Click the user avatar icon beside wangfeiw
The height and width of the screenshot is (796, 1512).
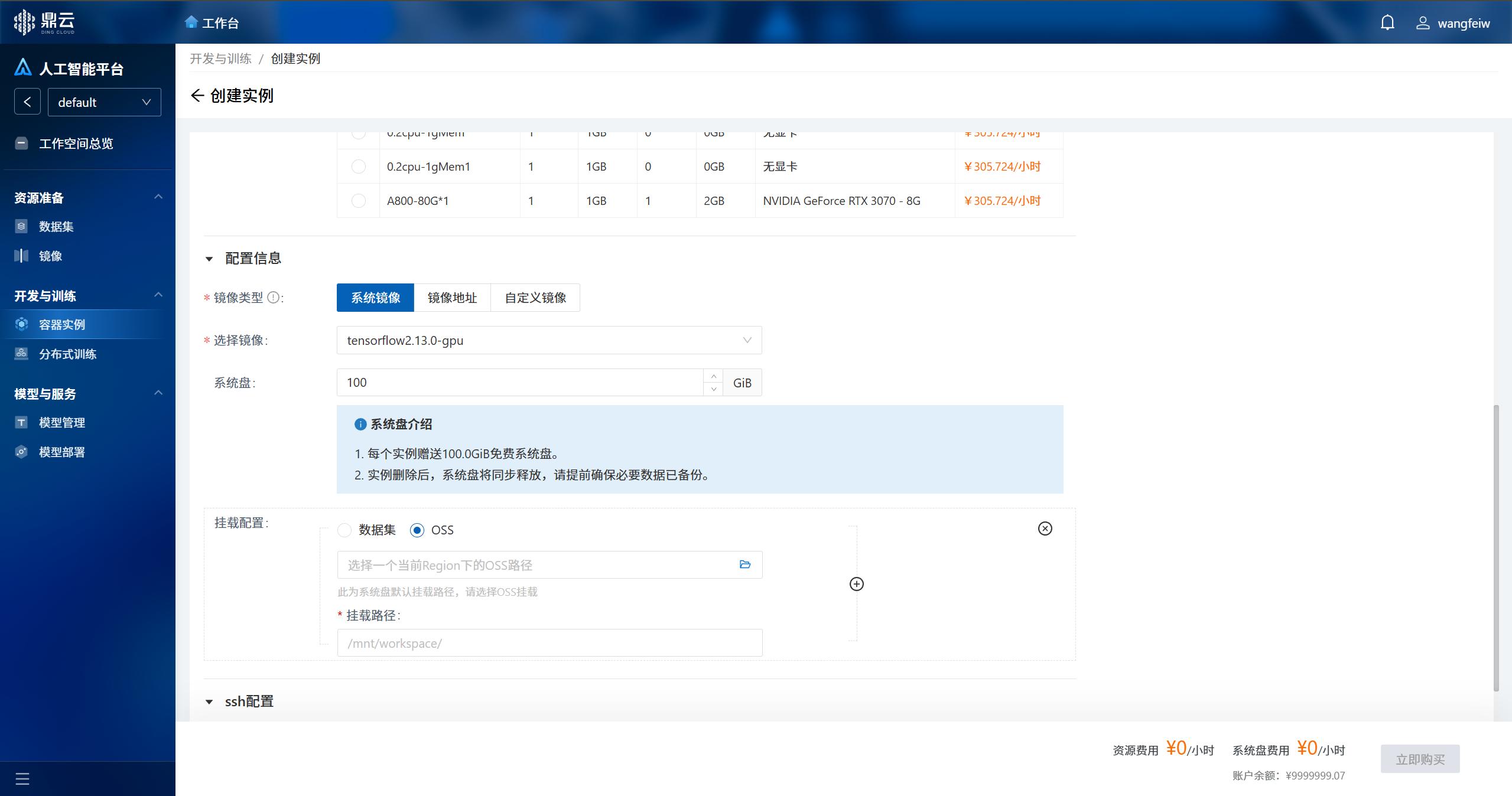(x=1423, y=23)
